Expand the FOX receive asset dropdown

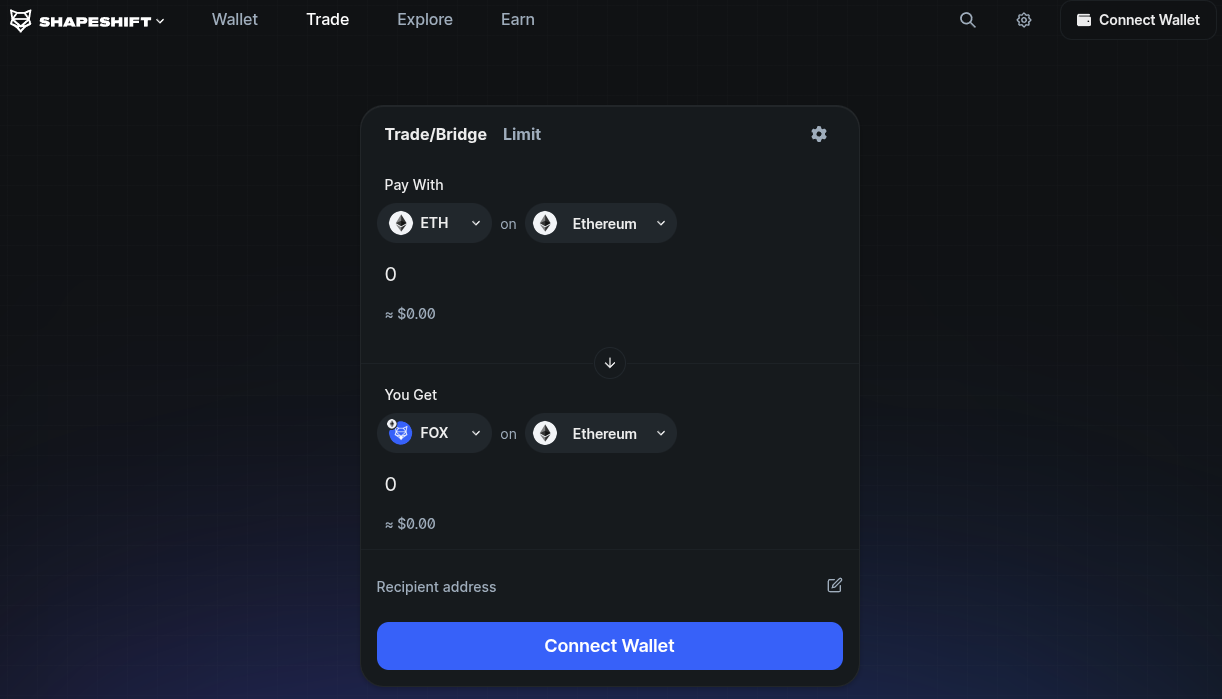476,433
